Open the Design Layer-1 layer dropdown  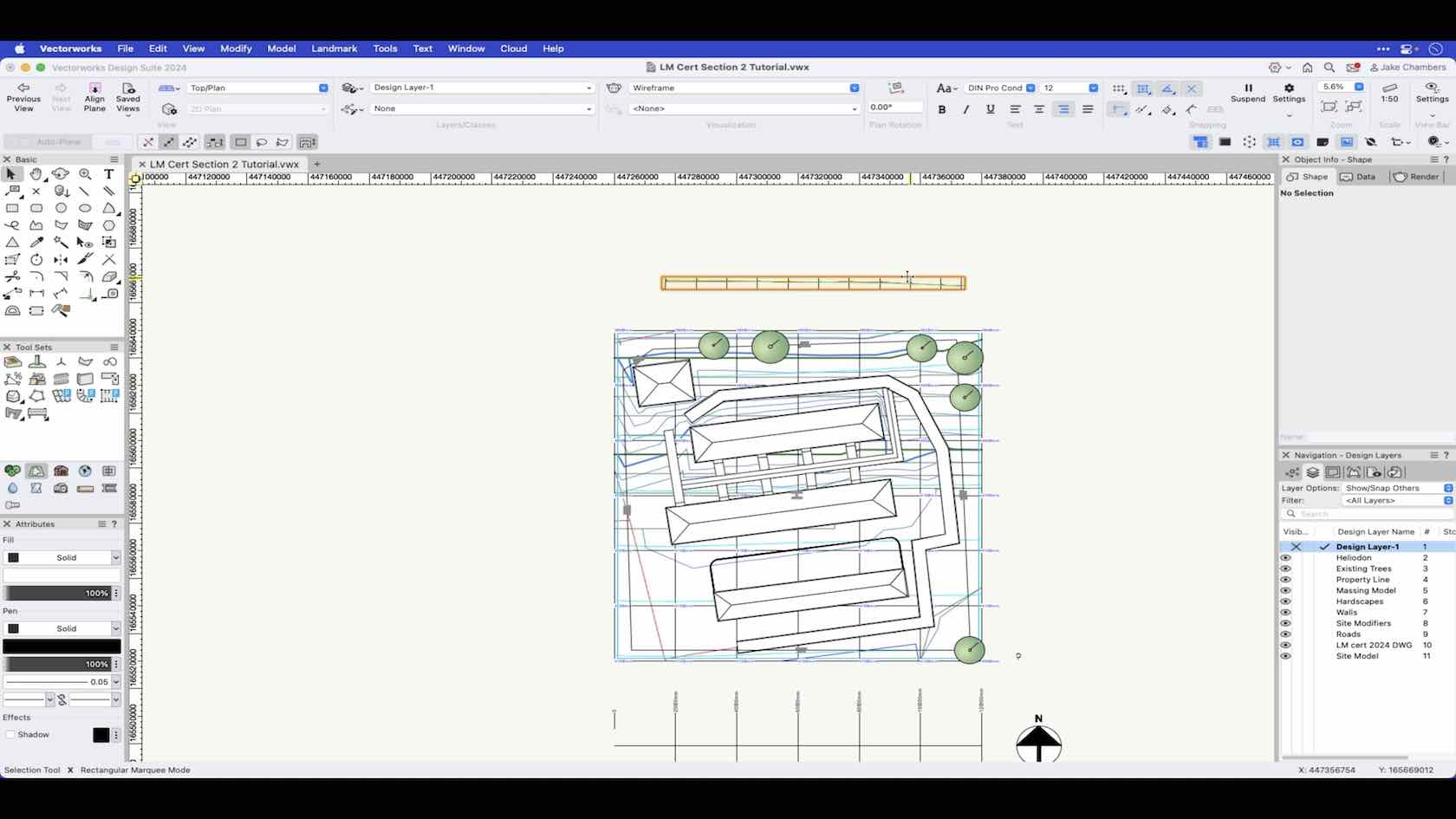pyautogui.click(x=483, y=88)
